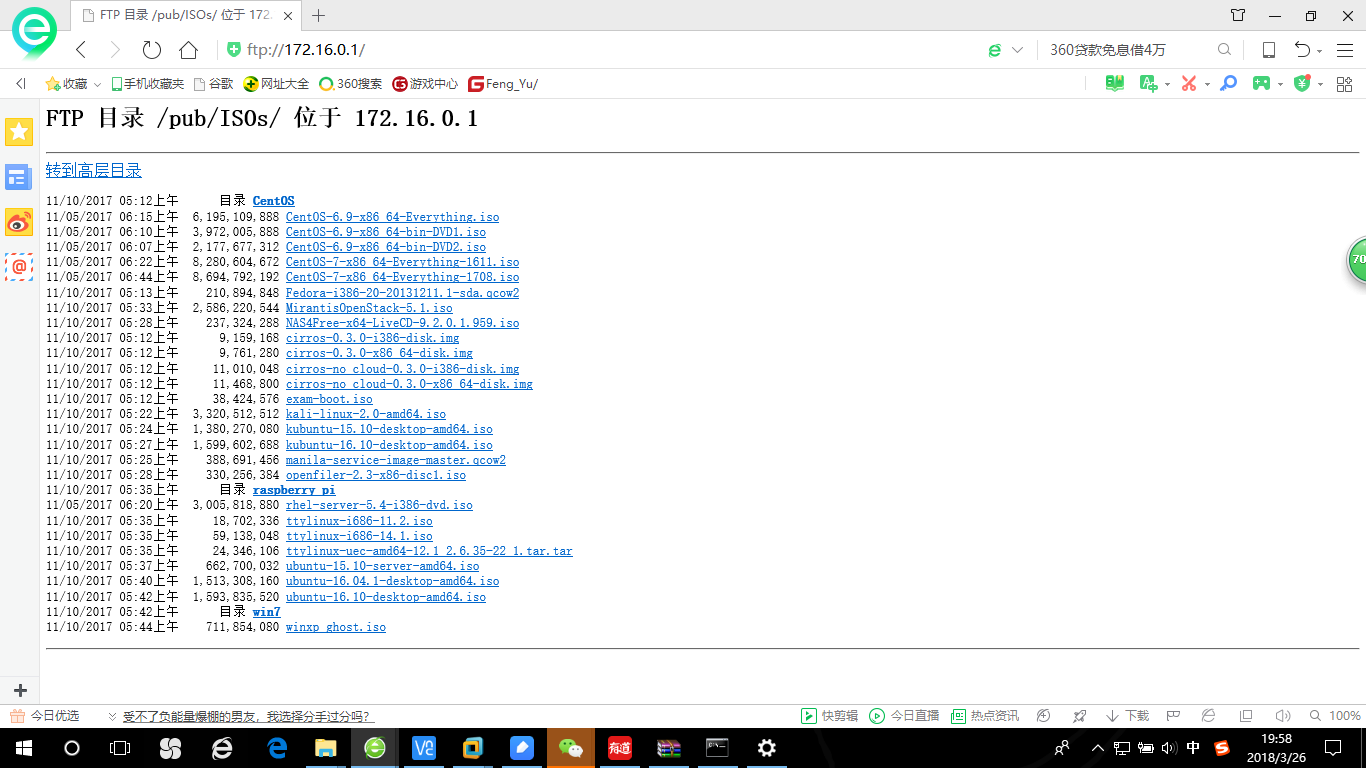
Task: Open the 游戏中心 bookmark
Action: (425, 84)
